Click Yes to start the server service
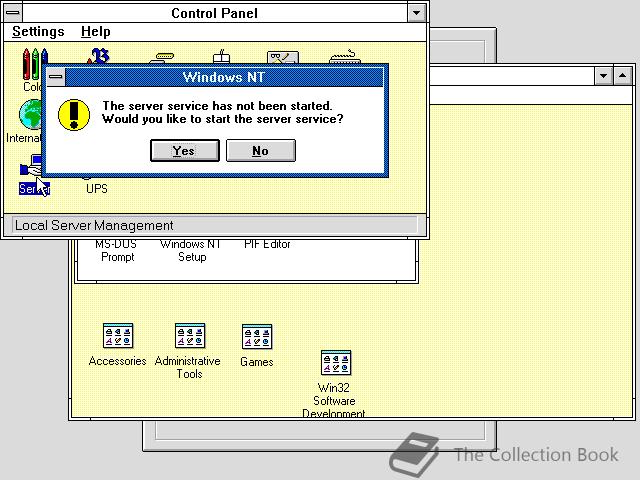The height and width of the screenshot is (480, 640). coord(184,151)
